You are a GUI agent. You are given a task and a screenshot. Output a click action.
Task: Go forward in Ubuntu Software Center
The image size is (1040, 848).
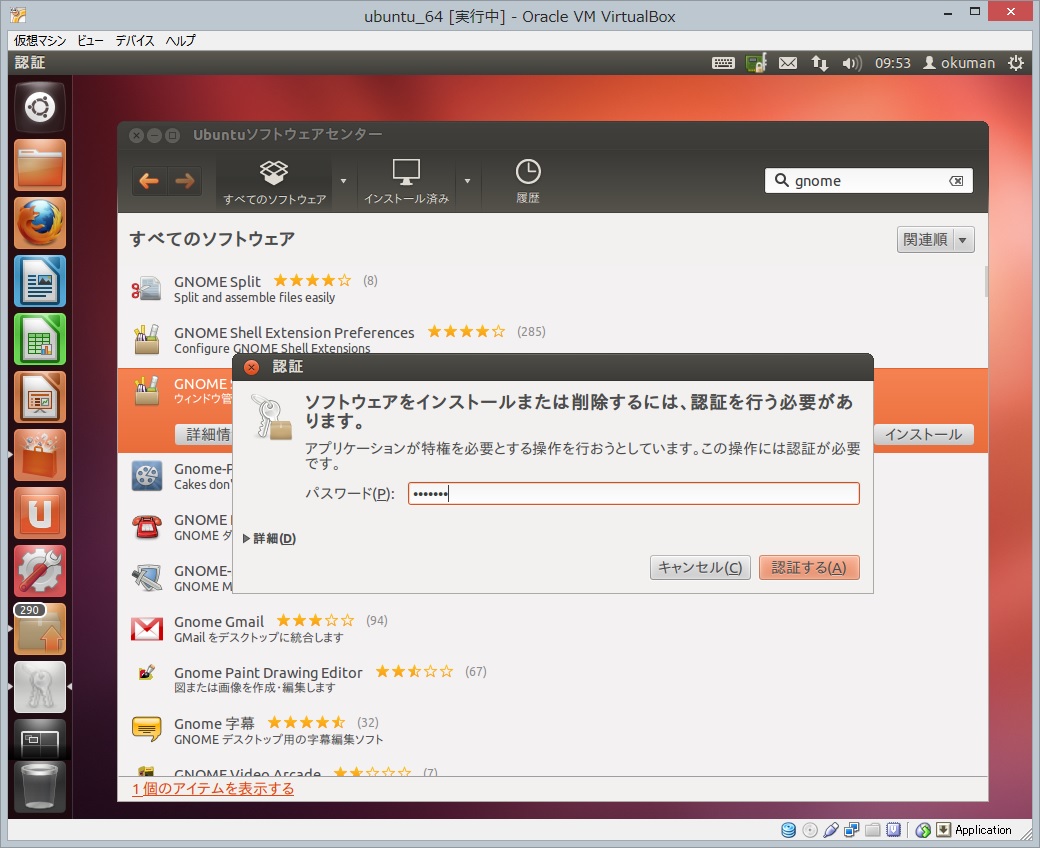tap(184, 180)
